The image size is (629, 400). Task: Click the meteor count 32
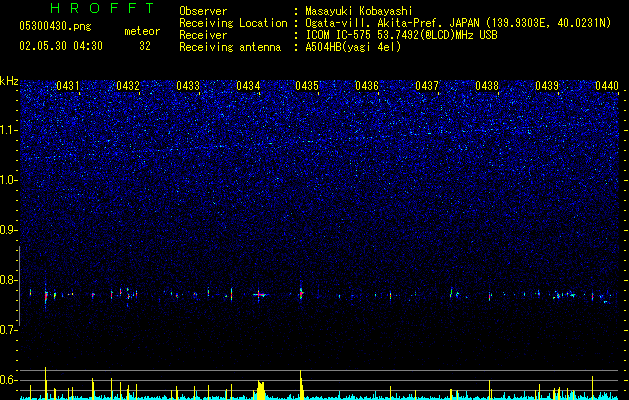(x=145, y=46)
